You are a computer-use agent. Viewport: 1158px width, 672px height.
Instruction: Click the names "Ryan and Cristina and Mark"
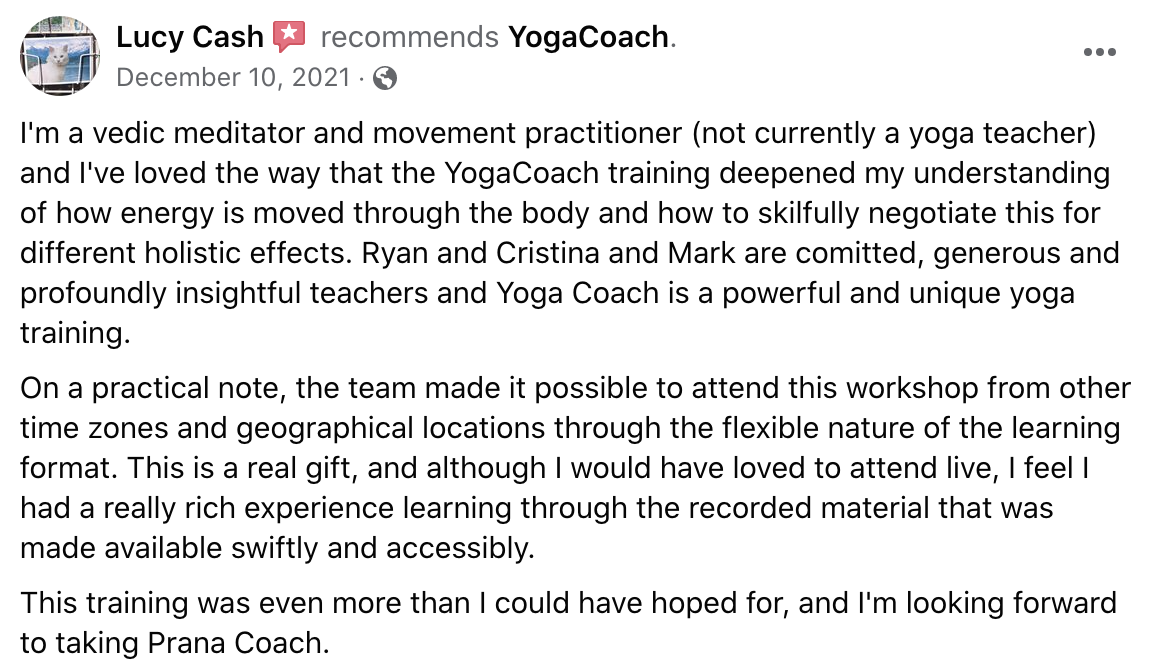click(549, 253)
